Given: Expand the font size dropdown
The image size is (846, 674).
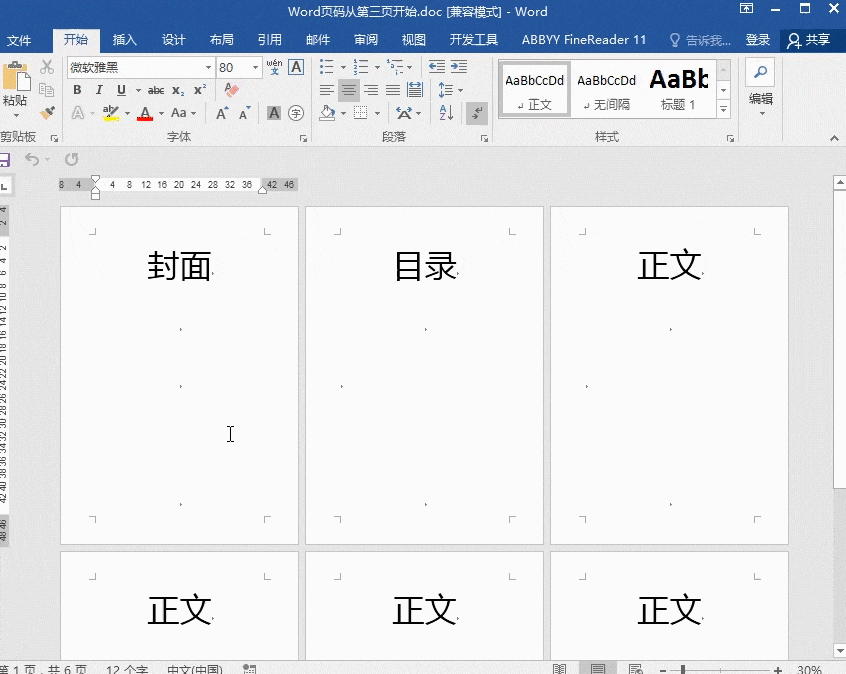Looking at the screenshot, I should [x=256, y=67].
